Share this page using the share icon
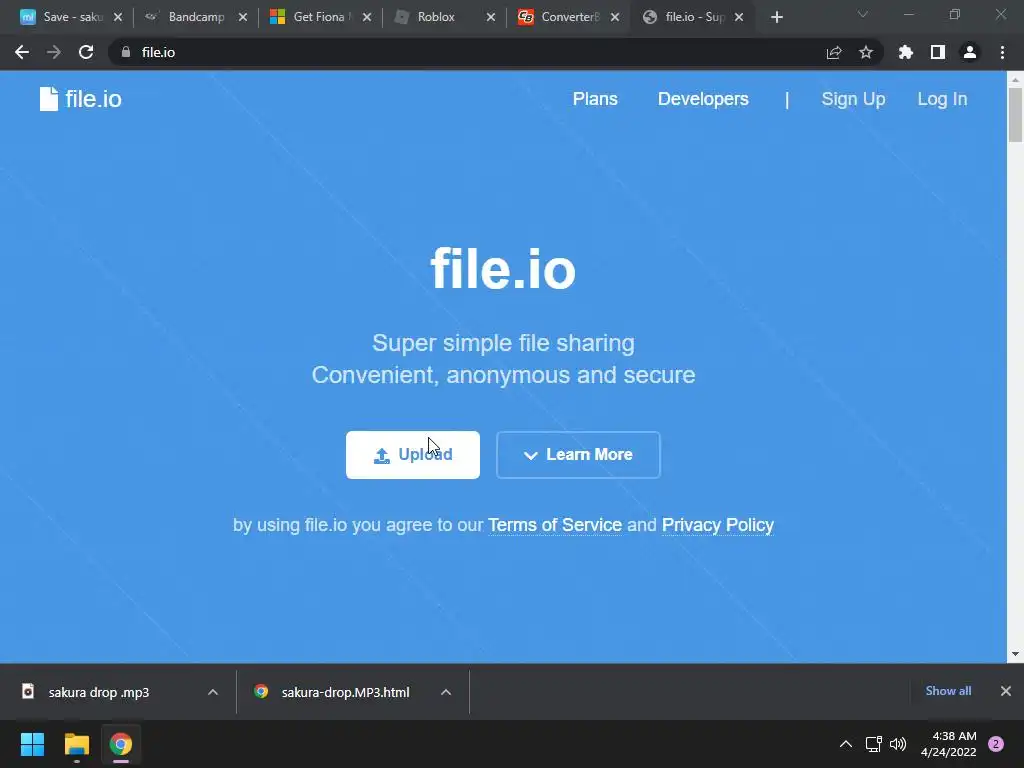The image size is (1024, 768). (833, 52)
